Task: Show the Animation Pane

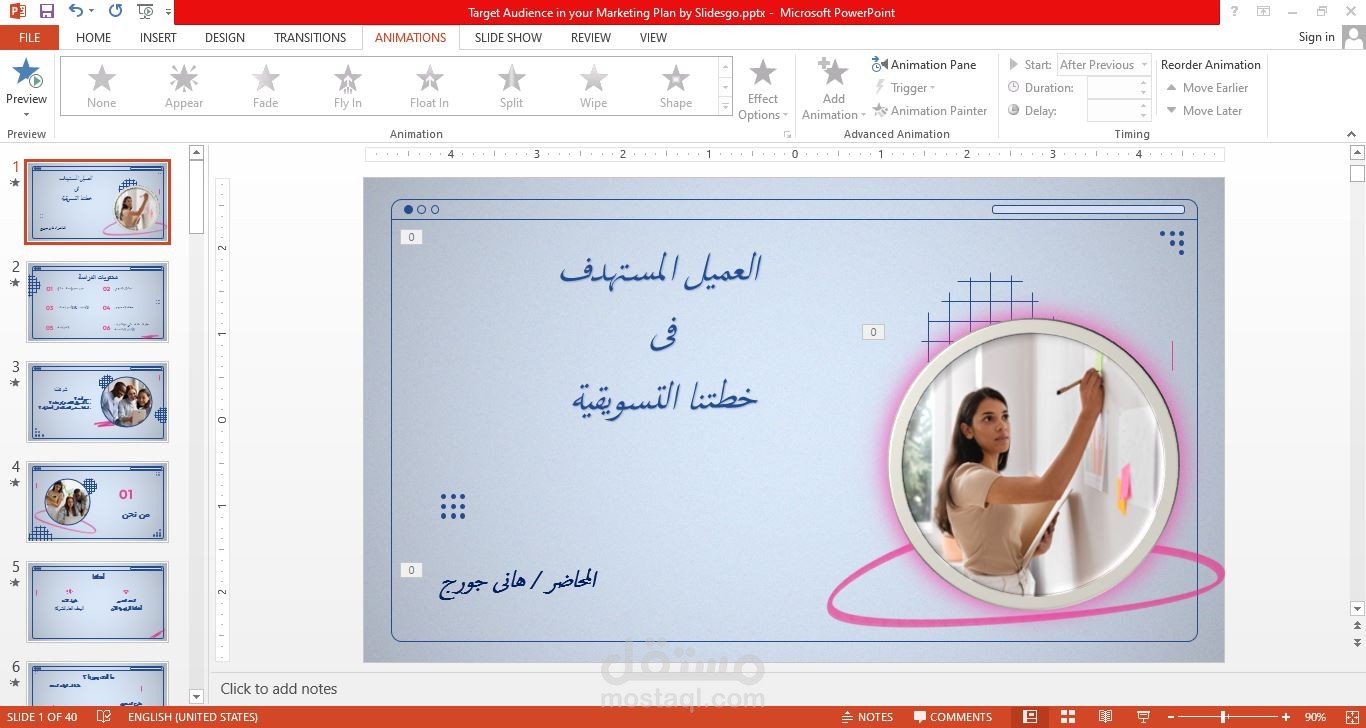Action: [x=924, y=64]
